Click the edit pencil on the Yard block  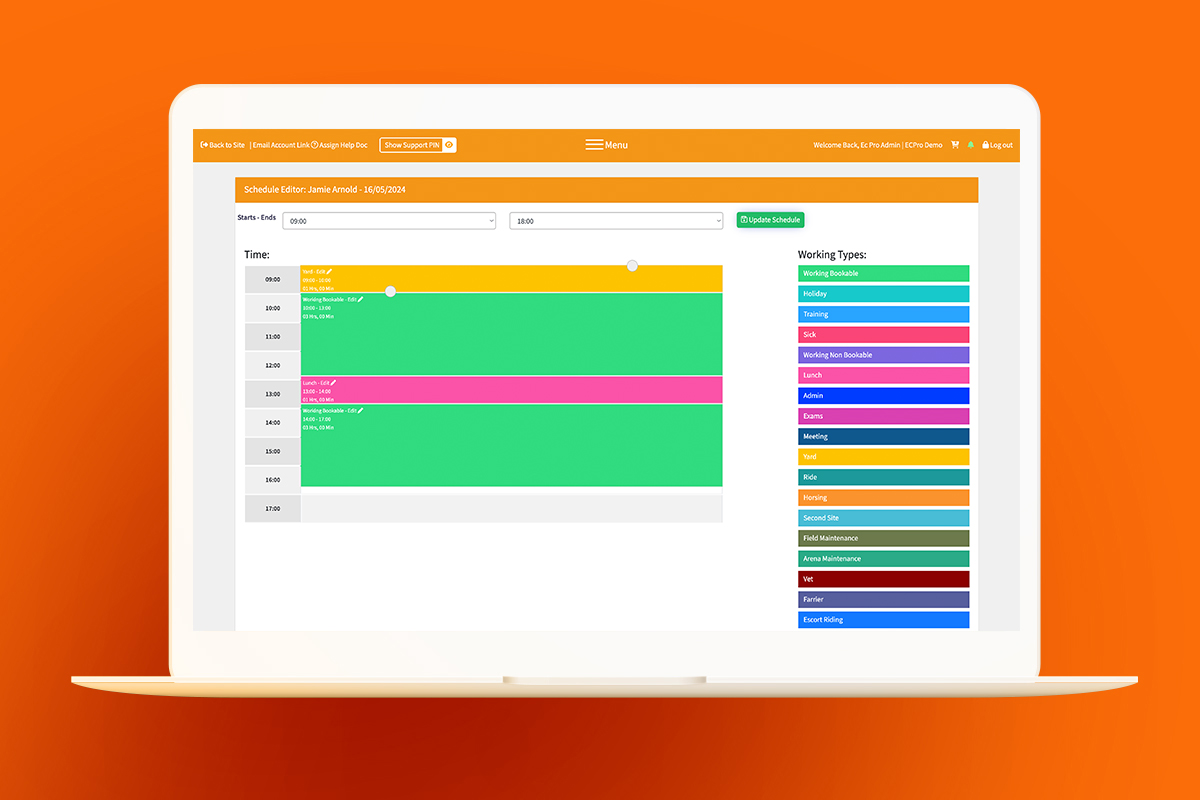[328, 271]
